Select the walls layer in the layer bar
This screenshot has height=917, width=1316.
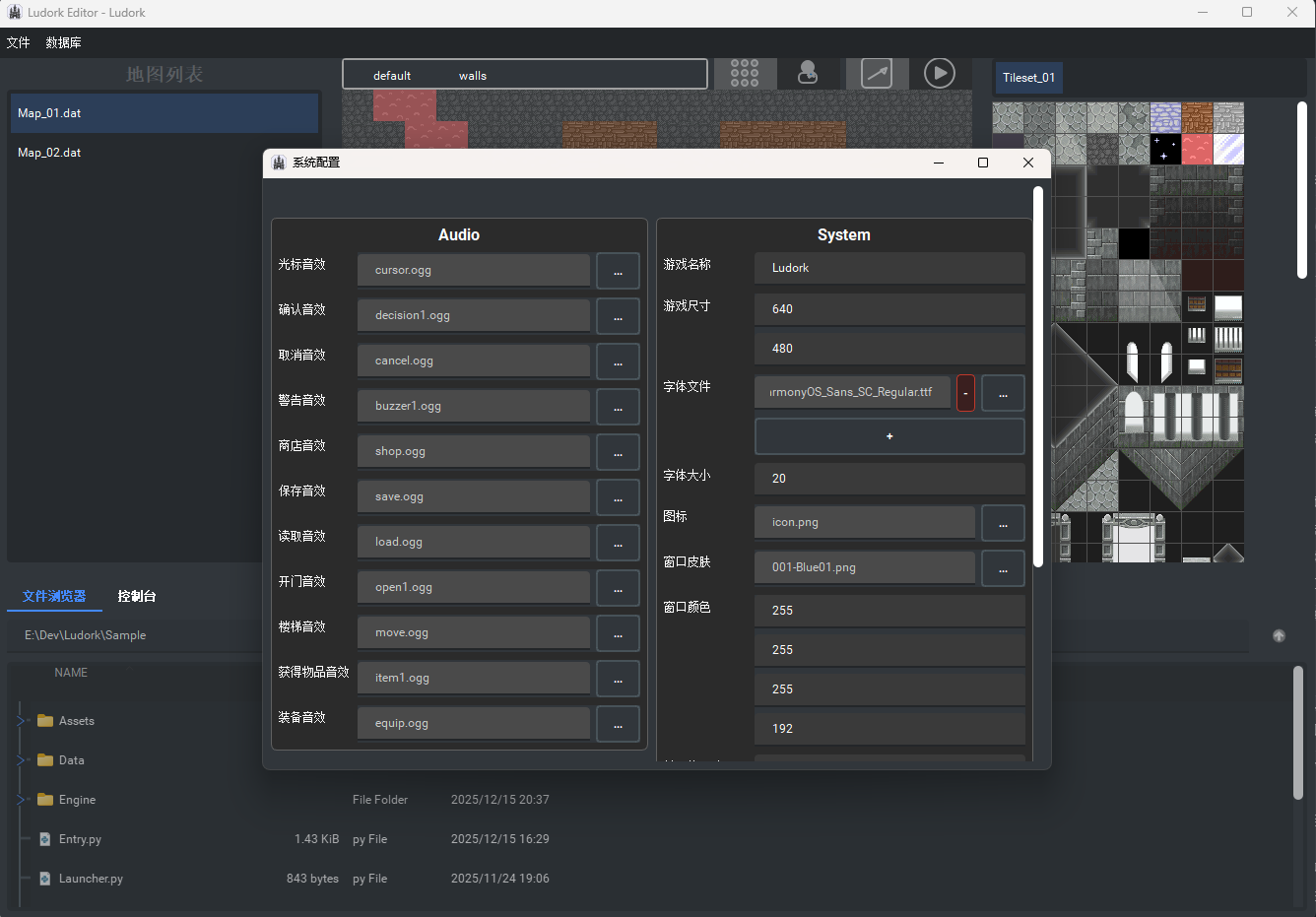point(473,76)
